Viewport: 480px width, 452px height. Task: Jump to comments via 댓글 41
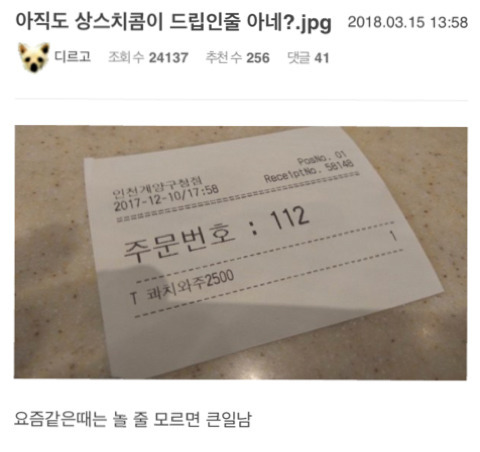(x=308, y=58)
